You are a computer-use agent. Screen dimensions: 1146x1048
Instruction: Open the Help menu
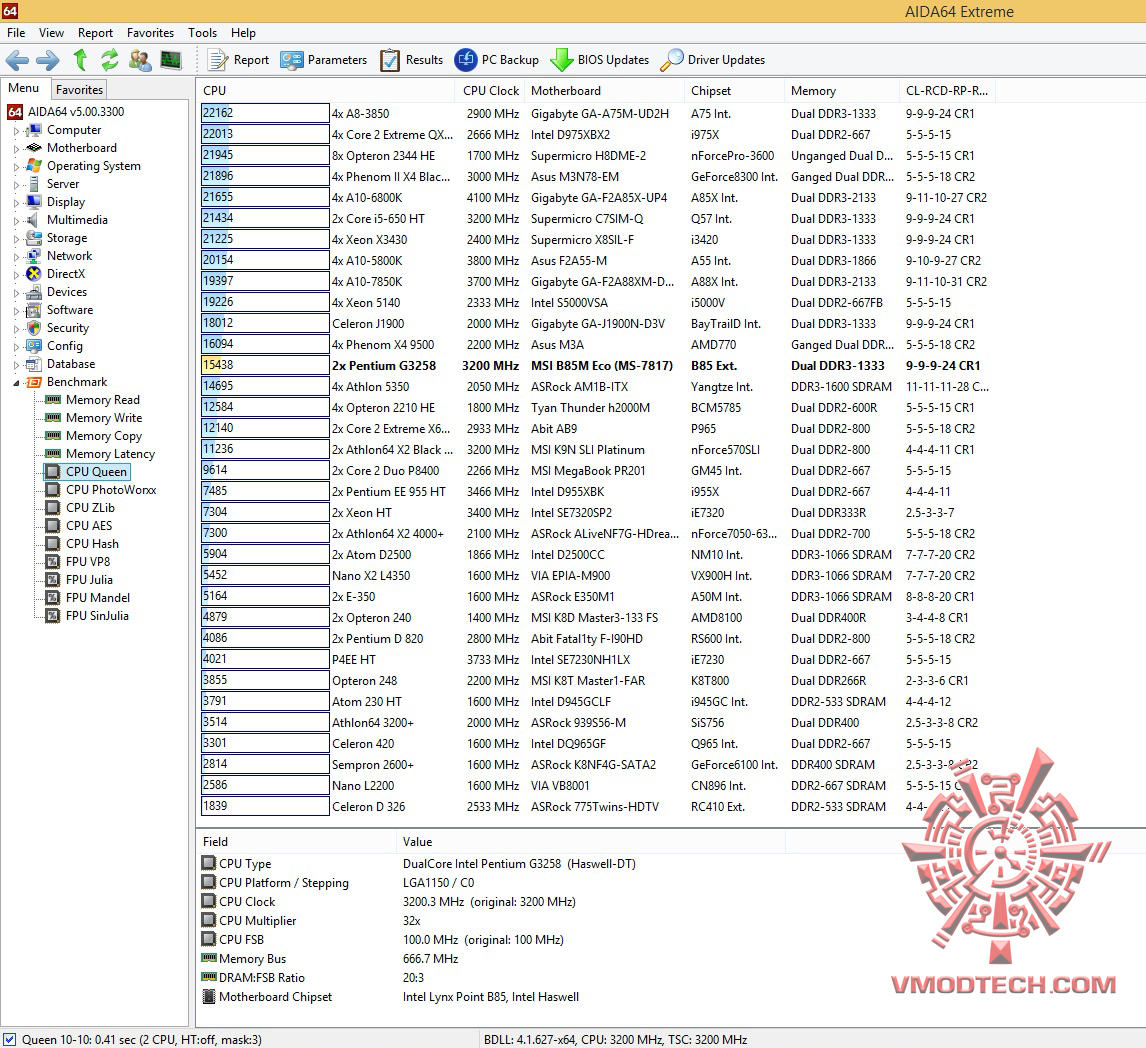[243, 33]
